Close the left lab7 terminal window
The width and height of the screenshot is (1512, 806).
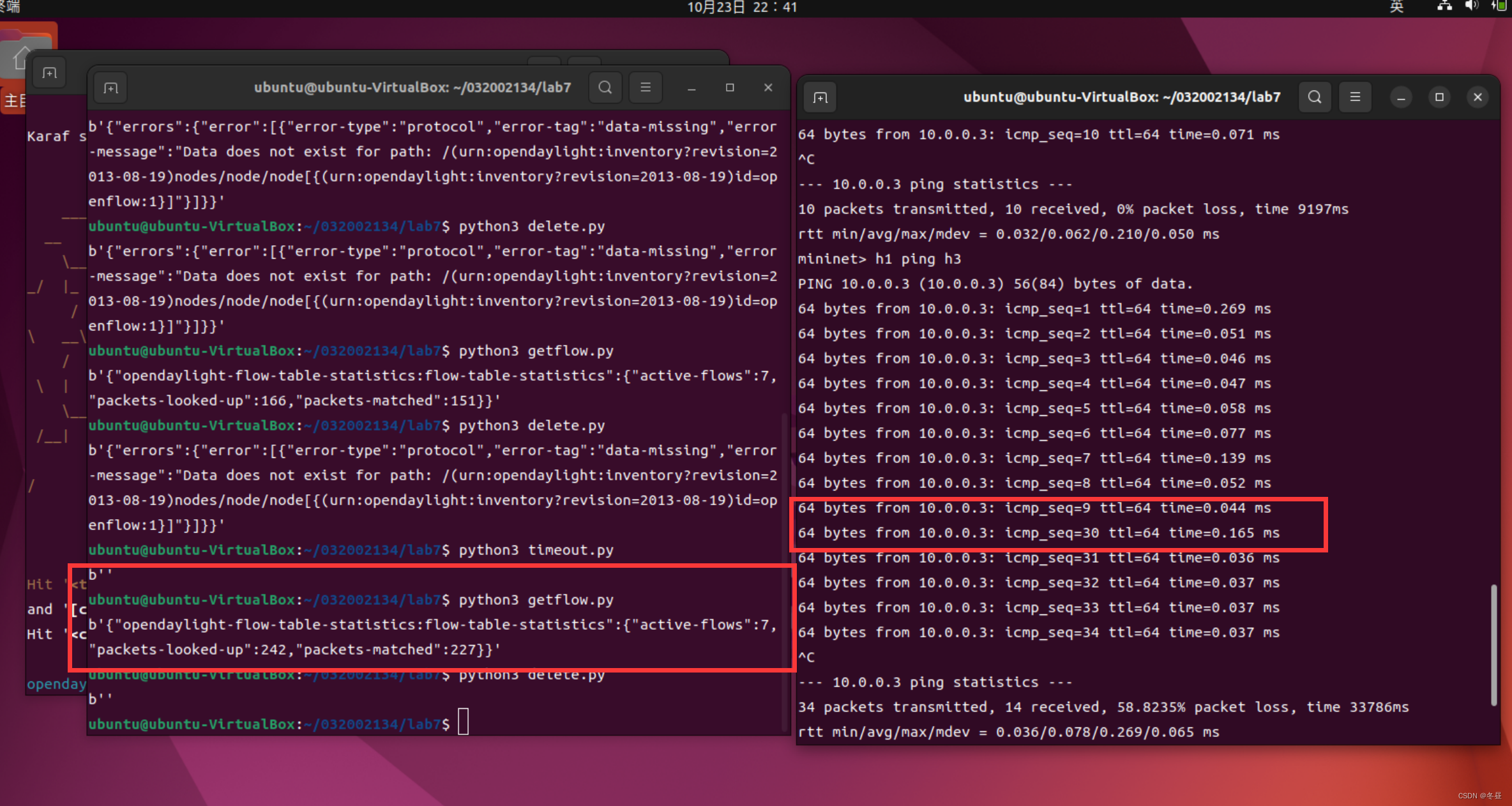(768, 88)
